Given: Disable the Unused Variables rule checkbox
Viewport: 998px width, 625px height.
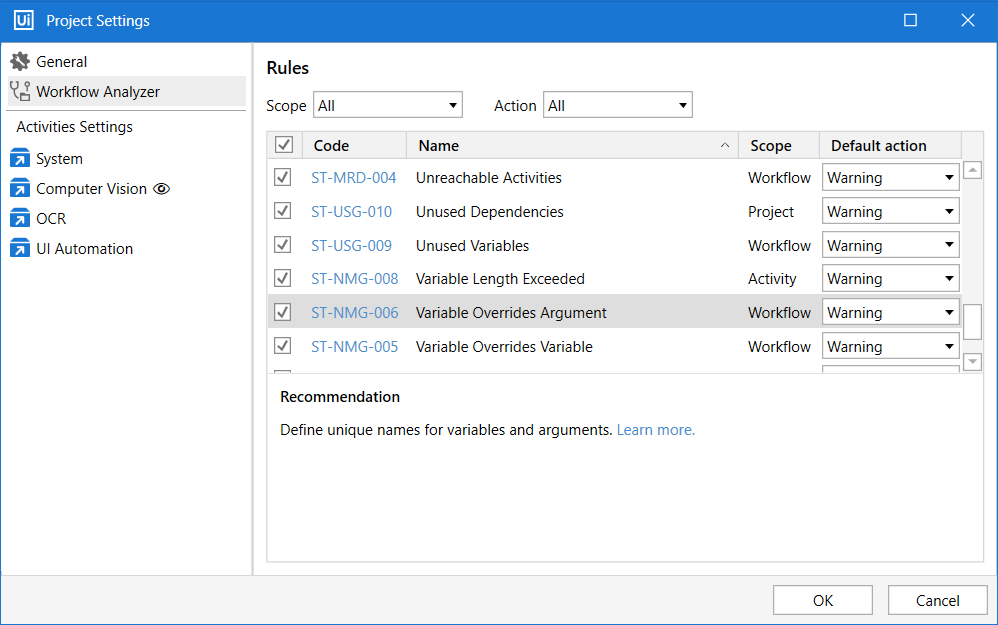Looking at the screenshot, I should (x=283, y=245).
